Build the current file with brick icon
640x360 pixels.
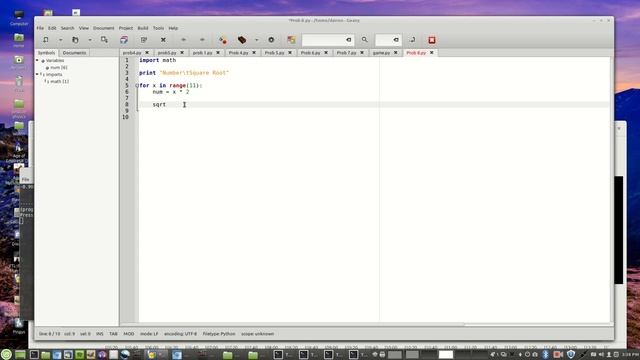click(242, 40)
